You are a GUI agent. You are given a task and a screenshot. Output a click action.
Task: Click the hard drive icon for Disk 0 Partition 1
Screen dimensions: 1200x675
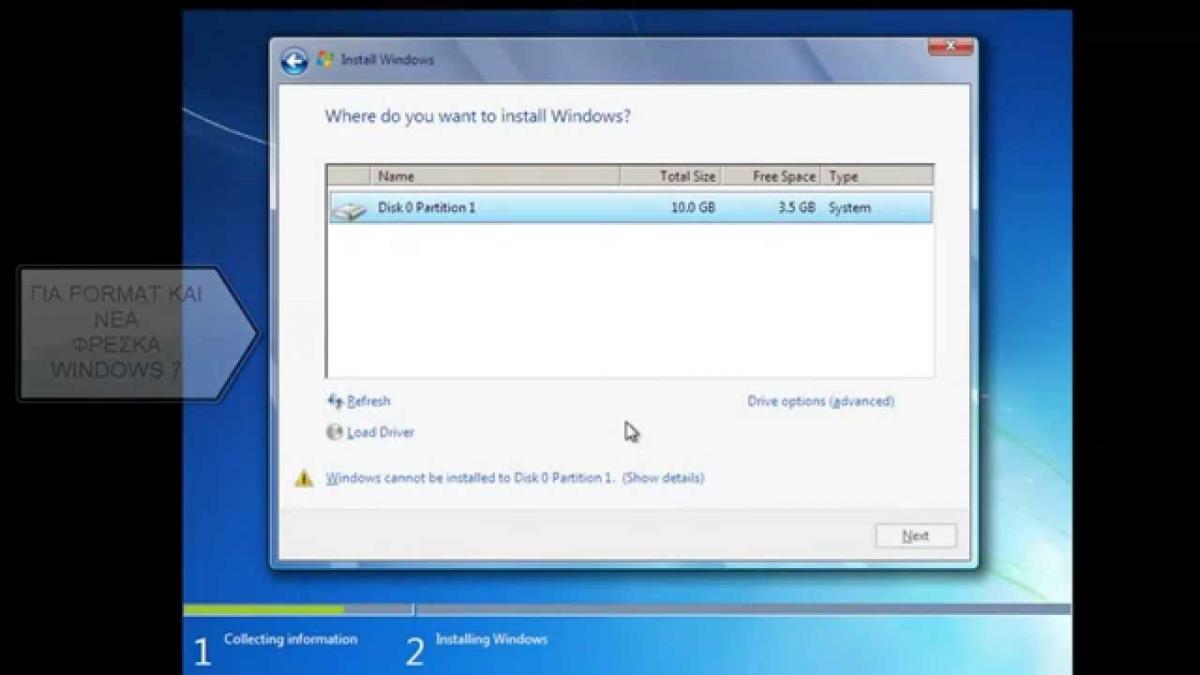[349, 209]
